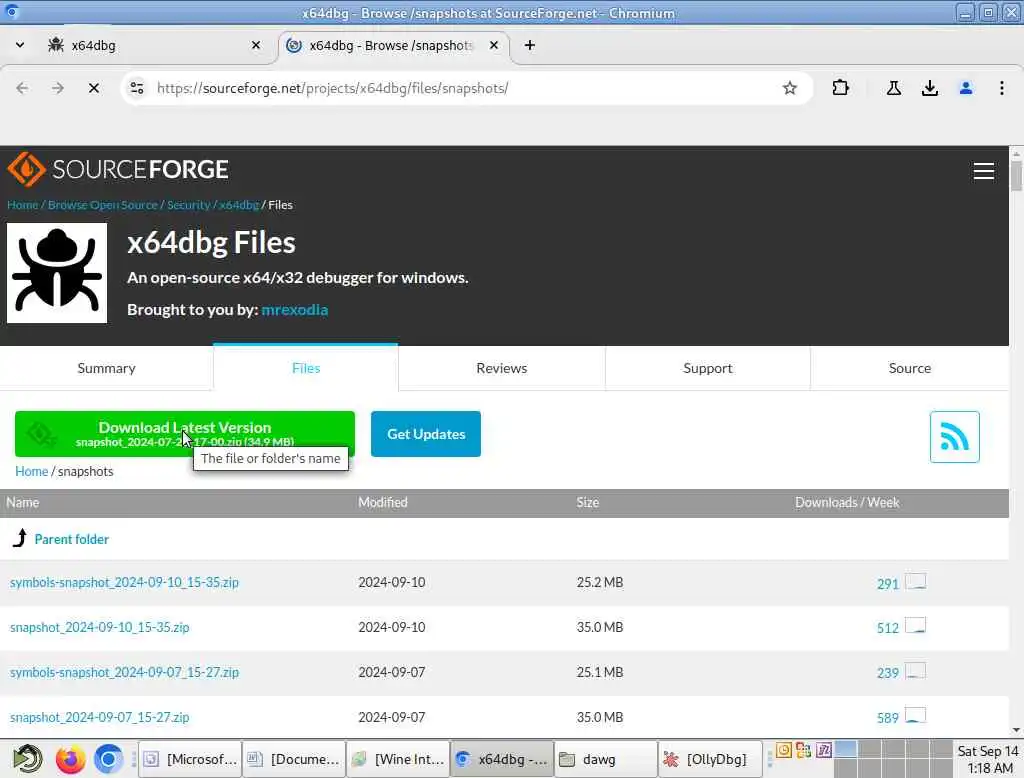Click Download Latest Version button
This screenshot has width=1024, height=778.
pos(185,434)
